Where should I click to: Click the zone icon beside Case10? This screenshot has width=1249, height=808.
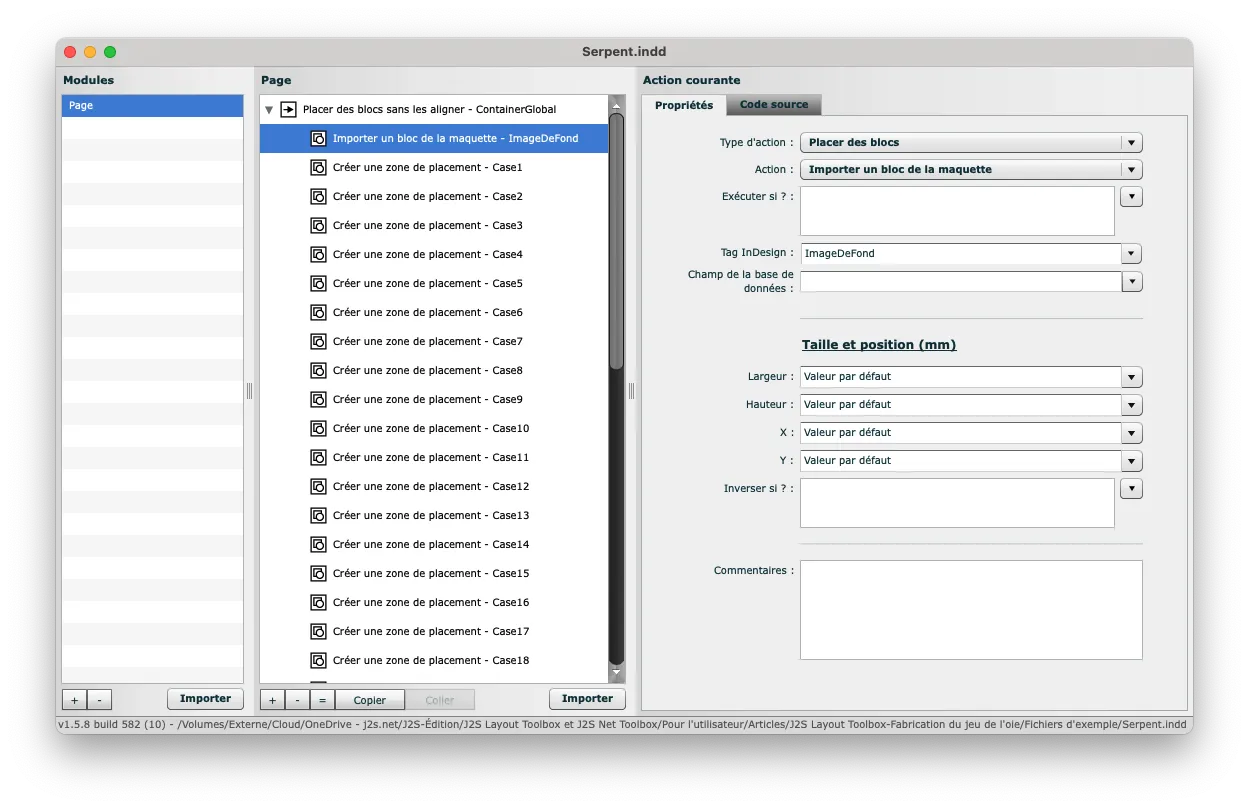tap(318, 428)
